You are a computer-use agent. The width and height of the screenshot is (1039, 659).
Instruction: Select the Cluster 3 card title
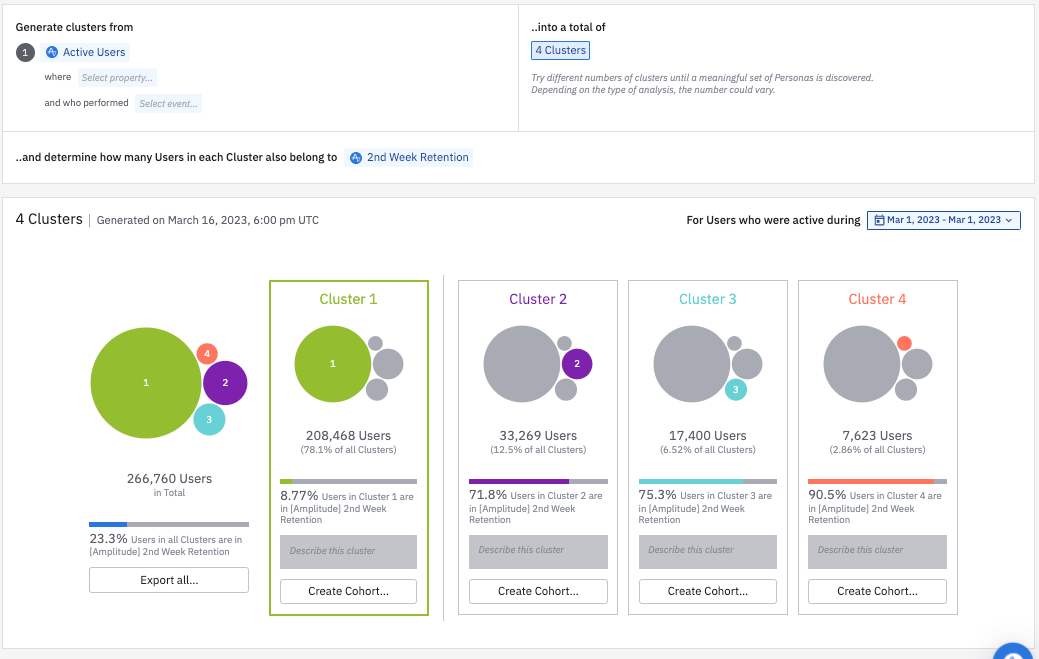coord(708,299)
